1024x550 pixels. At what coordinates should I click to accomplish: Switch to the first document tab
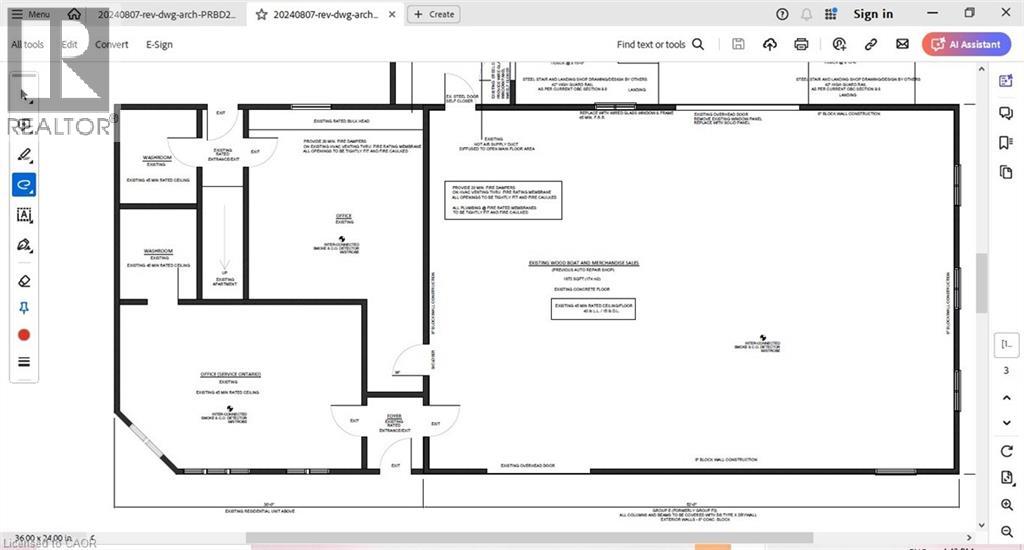[x=165, y=14]
